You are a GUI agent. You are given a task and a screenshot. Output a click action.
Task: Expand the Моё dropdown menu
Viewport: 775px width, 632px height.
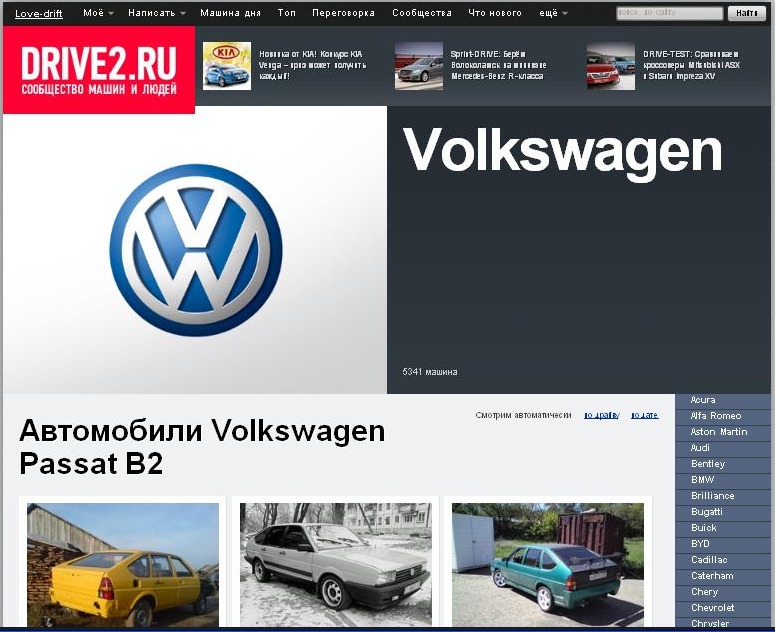pyautogui.click(x=98, y=13)
